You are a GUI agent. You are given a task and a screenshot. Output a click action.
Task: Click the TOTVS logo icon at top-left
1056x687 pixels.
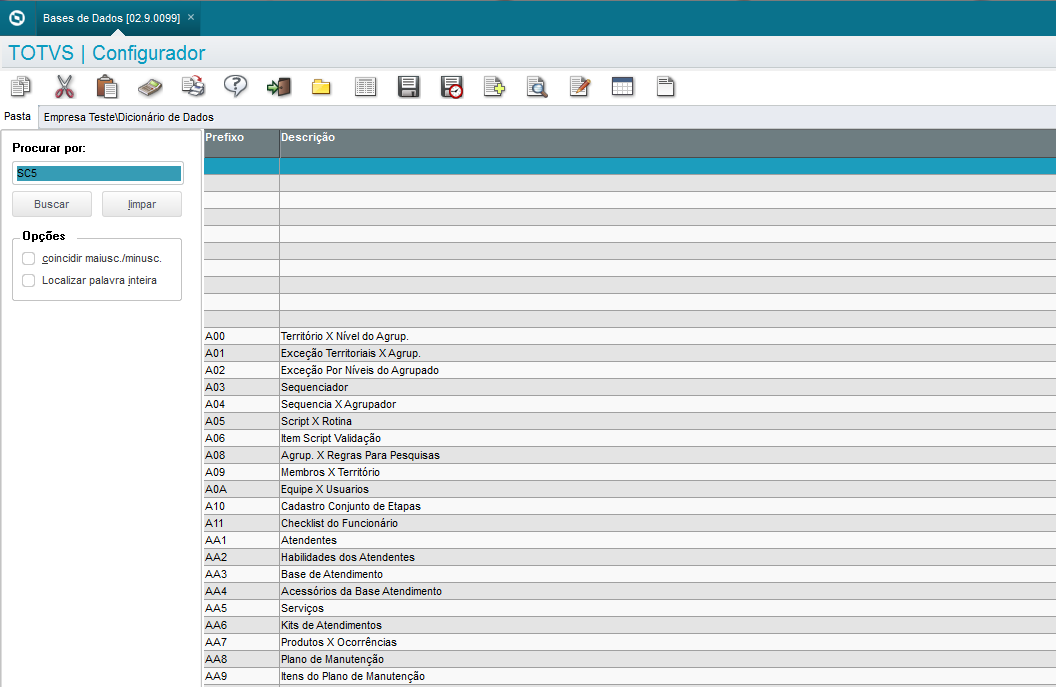click(17, 18)
